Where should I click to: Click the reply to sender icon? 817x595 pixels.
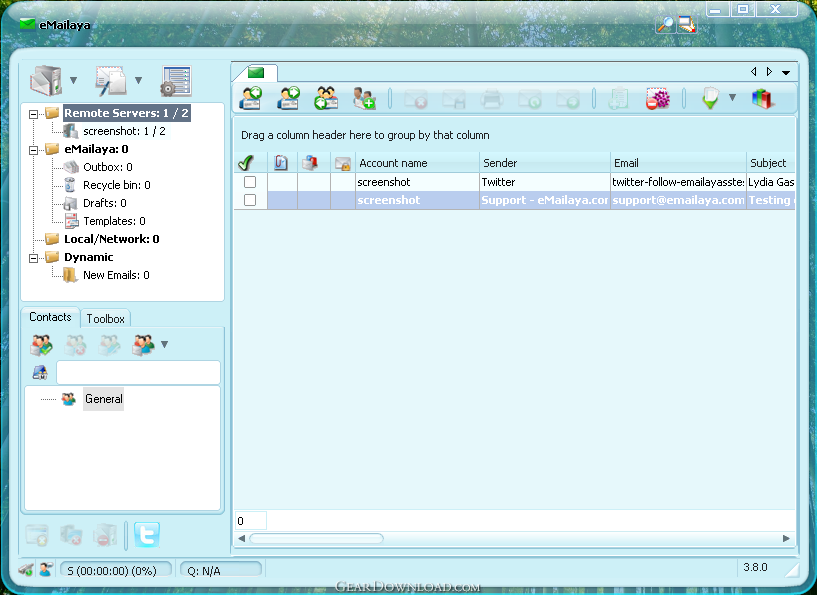(251, 98)
